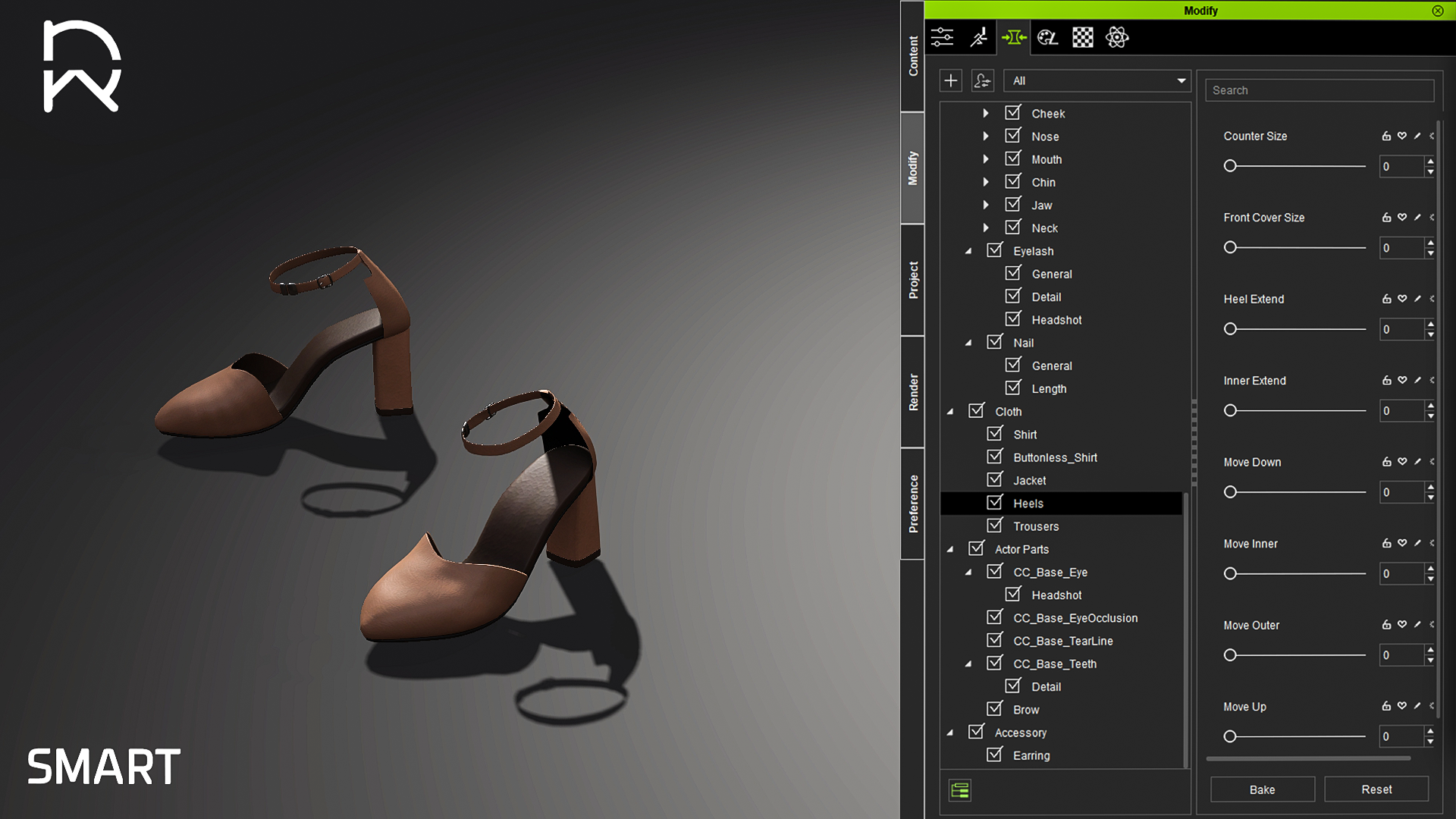1456x819 pixels.
Task: Open the checkerboard Texture icon tab
Action: tap(1083, 37)
